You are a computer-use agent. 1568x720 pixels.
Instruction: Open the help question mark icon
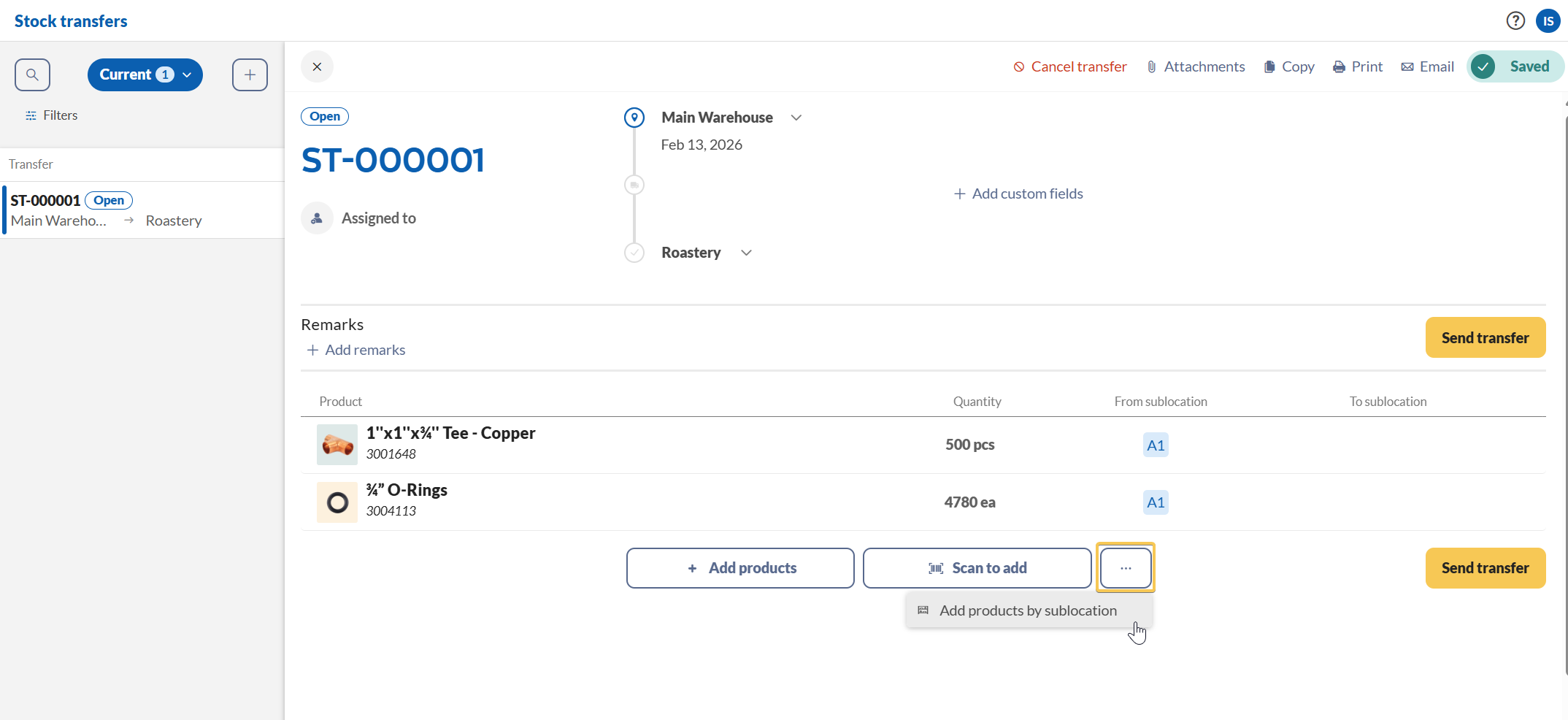(x=1515, y=21)
